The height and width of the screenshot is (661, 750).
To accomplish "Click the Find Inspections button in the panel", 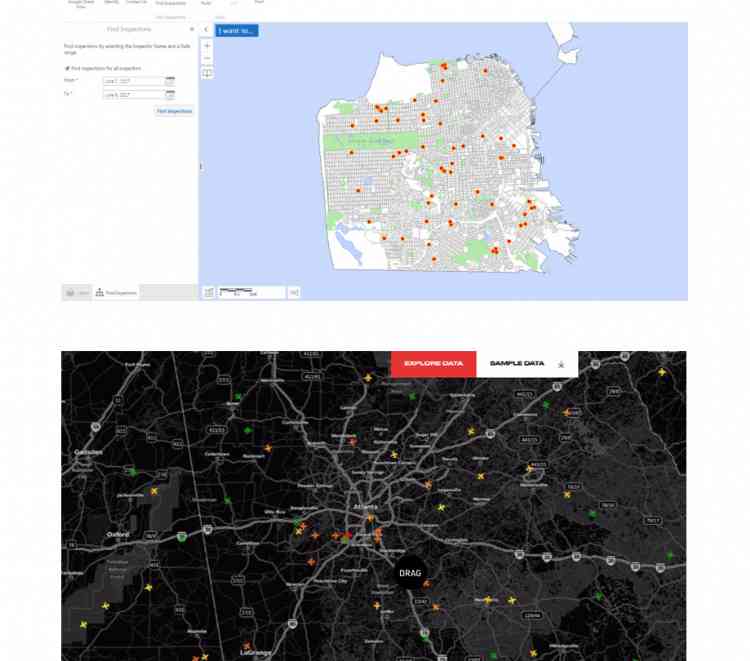I will point(174,111).
